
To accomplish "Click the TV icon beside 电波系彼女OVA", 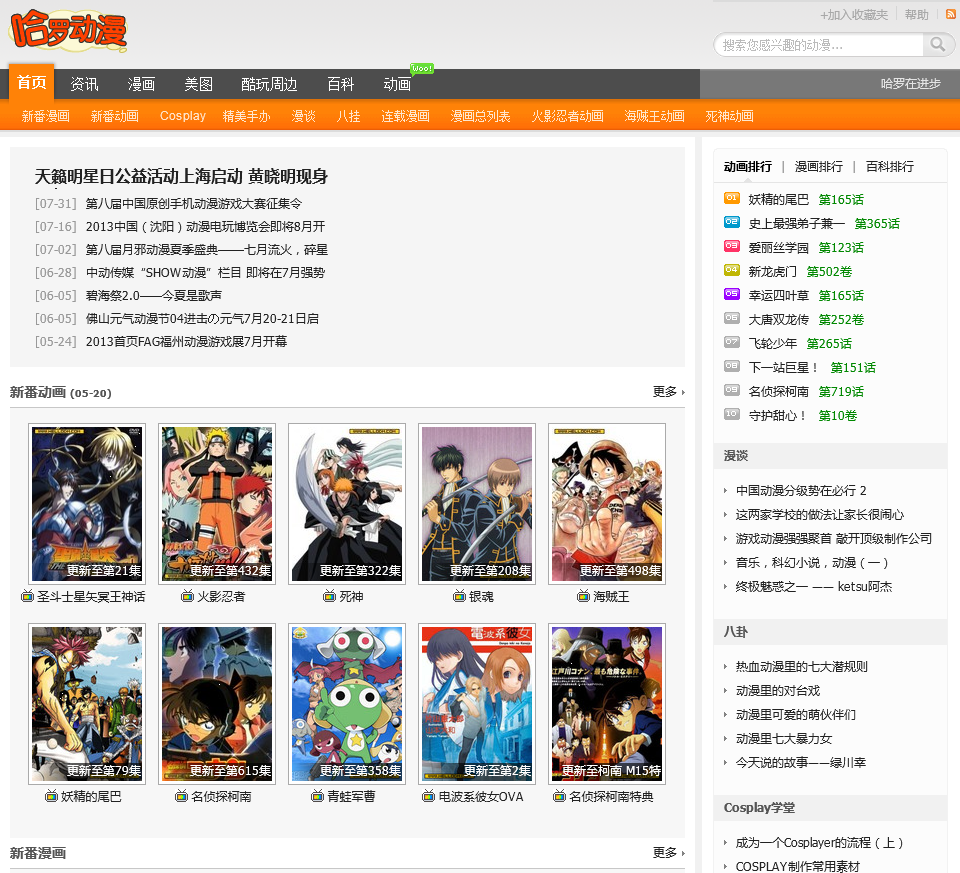I will 429,796.
